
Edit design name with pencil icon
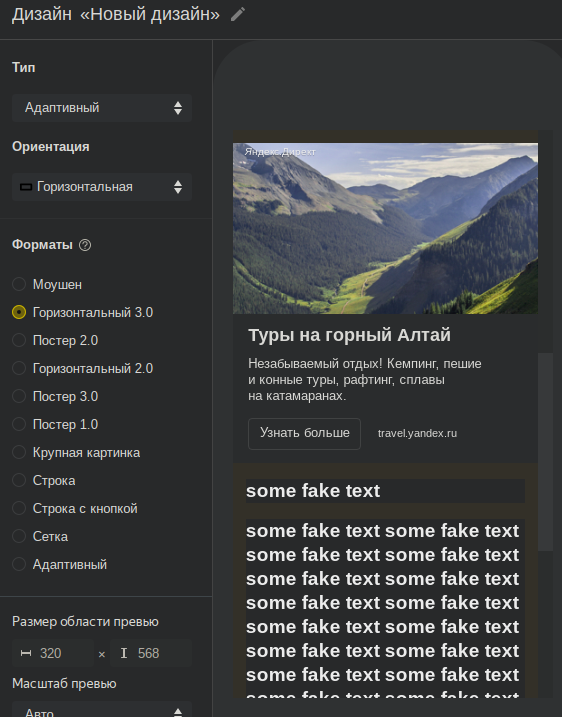click(238, 14)
